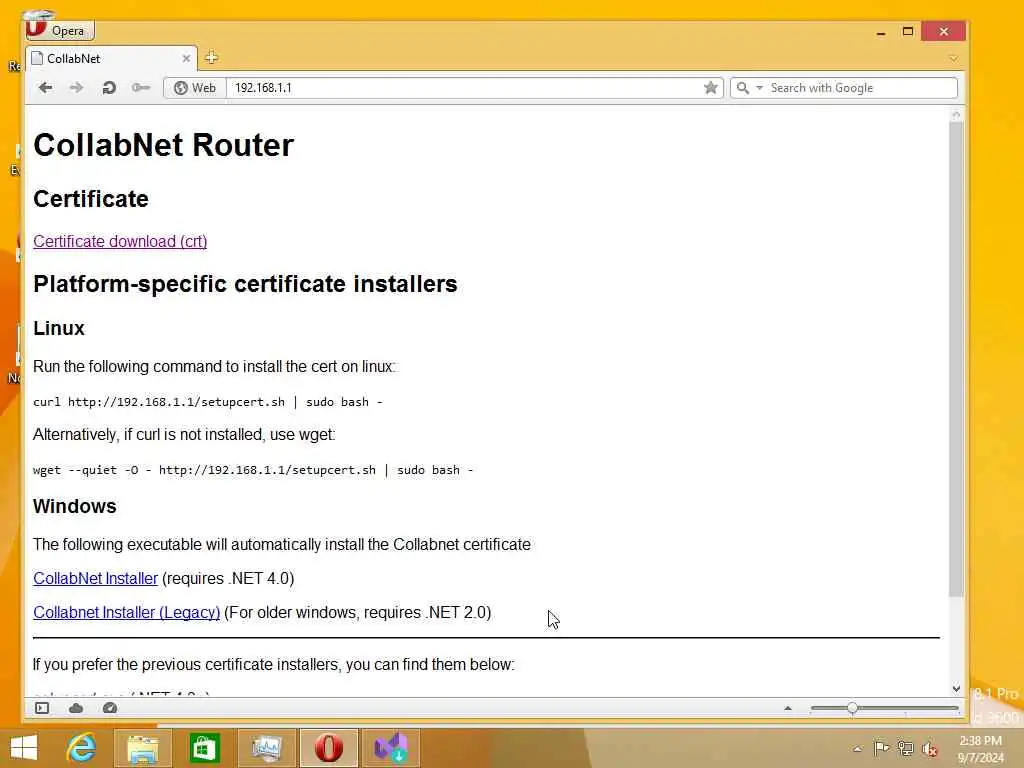Screen dimensions: 1024x768
Task: Open the Collabnet Installer (Legacy) link
Action: point(127,613)
